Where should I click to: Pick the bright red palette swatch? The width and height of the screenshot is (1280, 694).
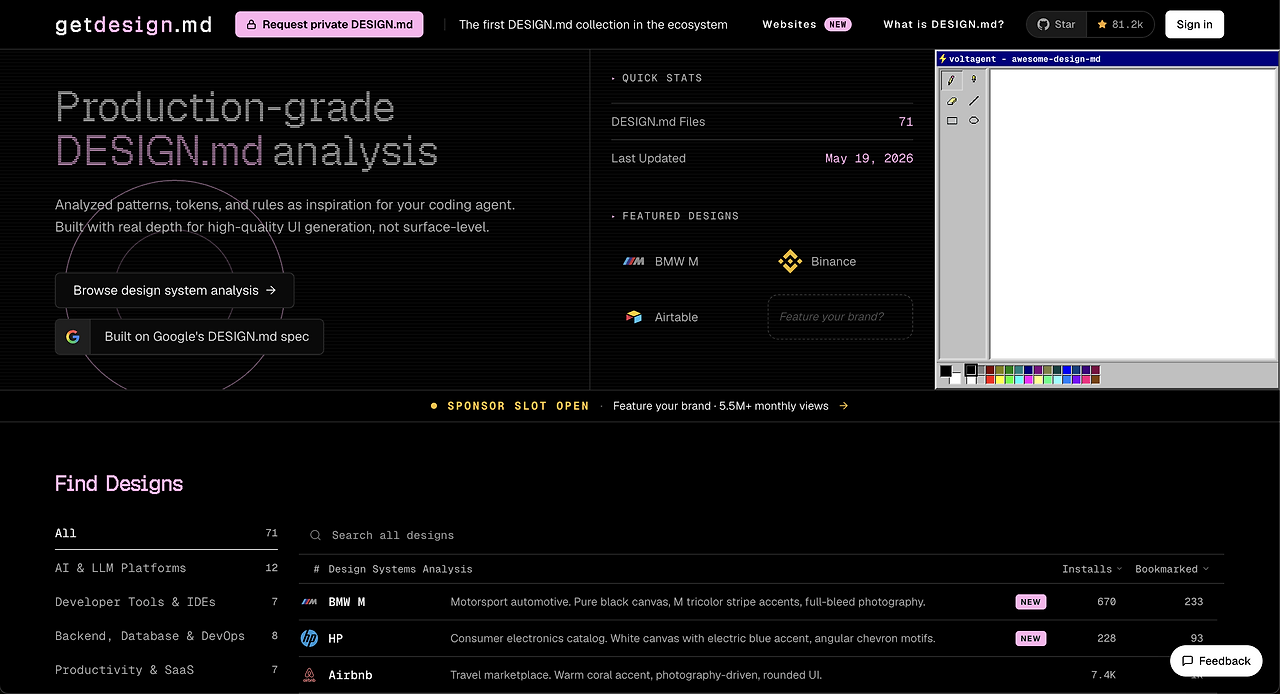(x=990, y=380)
